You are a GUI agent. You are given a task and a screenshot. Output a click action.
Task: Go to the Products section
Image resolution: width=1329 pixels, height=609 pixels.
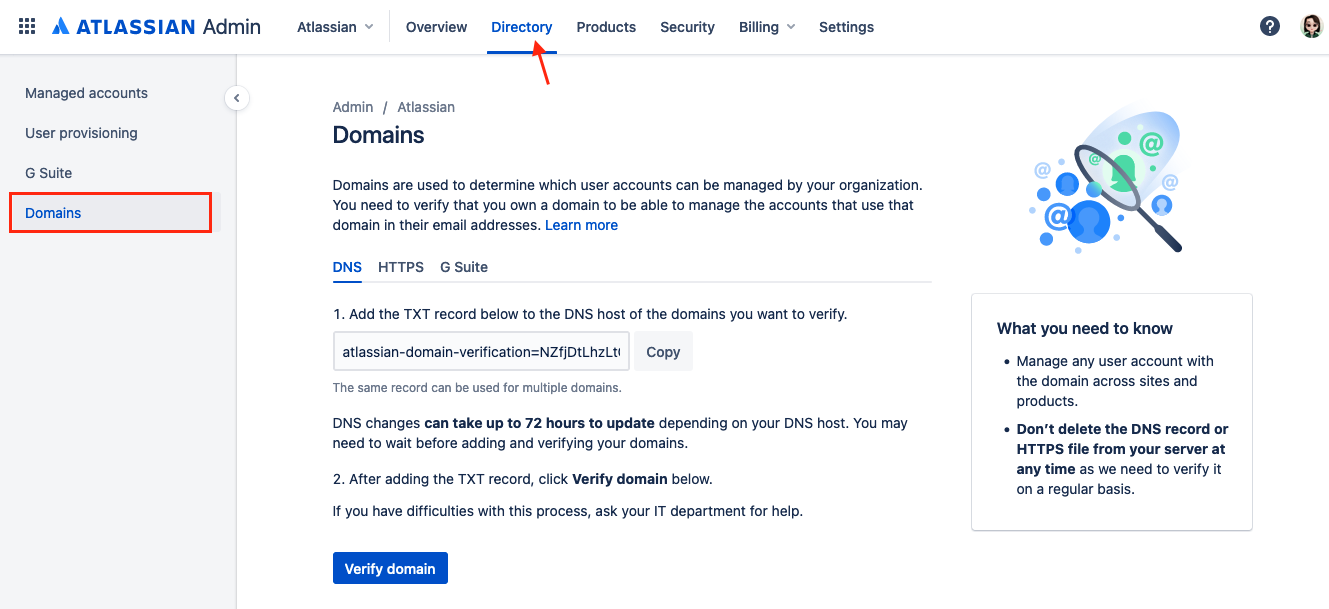[606, 27]
